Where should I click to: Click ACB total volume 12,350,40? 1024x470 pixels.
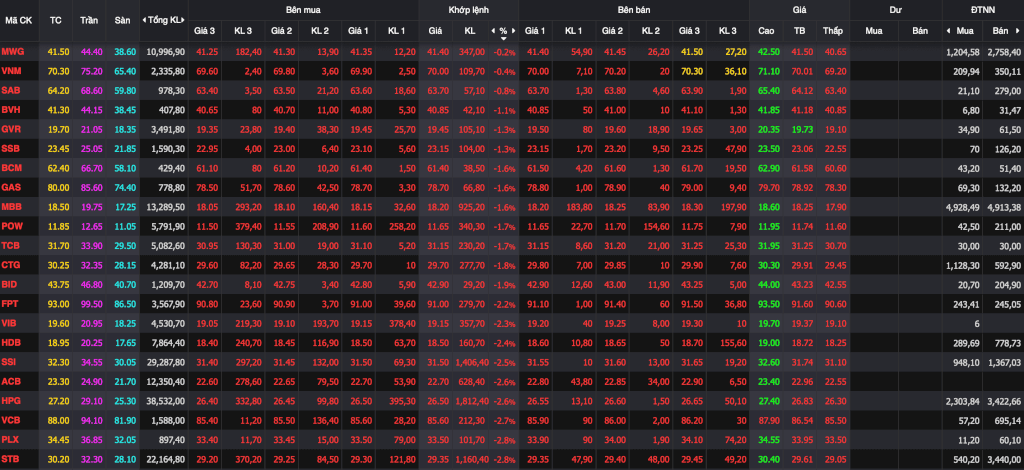point(167,382)
